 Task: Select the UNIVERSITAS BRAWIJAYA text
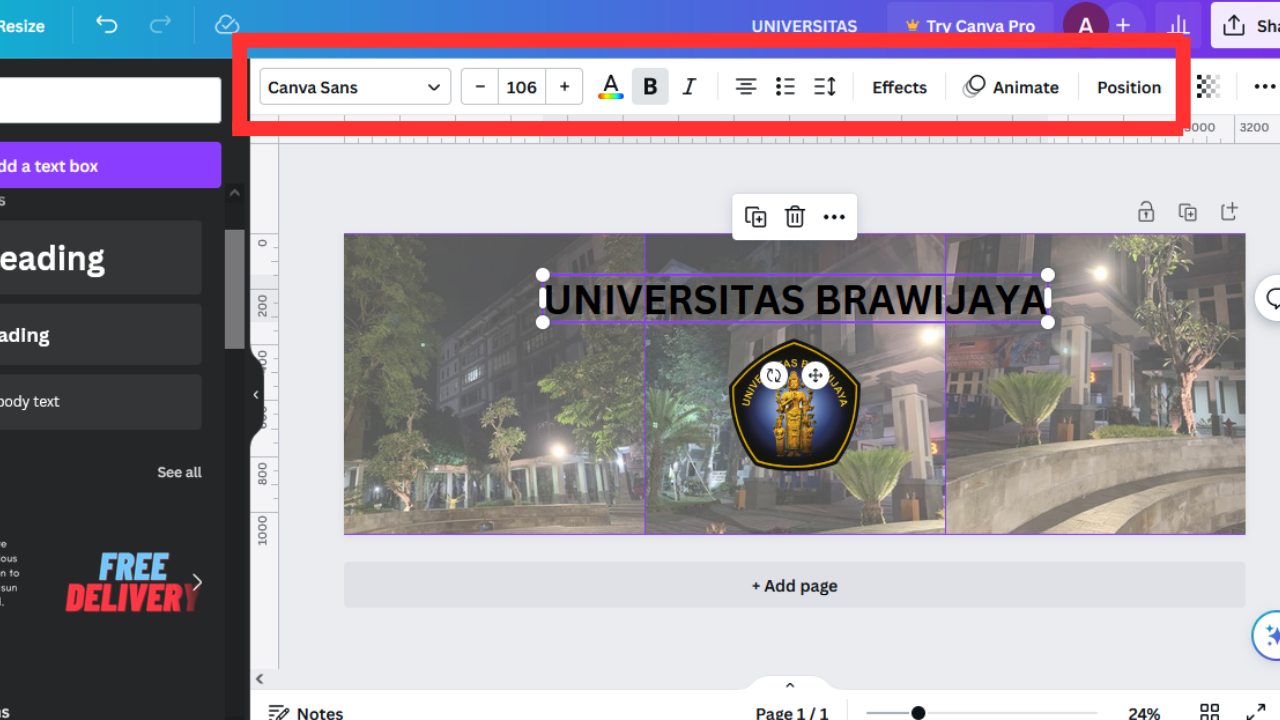[795, 299]
